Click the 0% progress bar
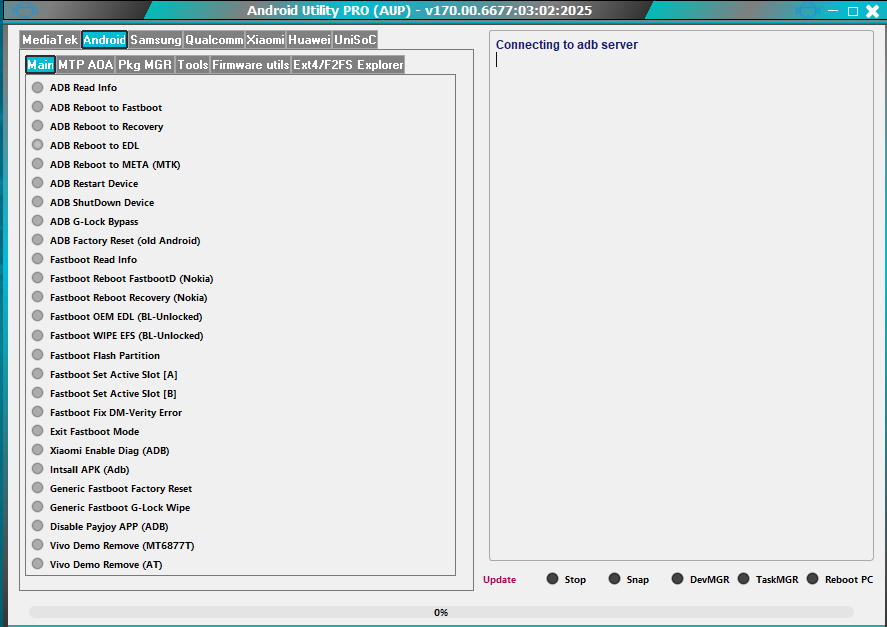The width and height of the screenshot is (887, 627). [441, 611]
